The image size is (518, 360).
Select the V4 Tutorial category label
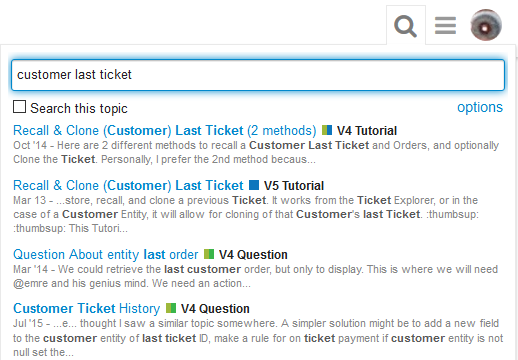point(367,131)
